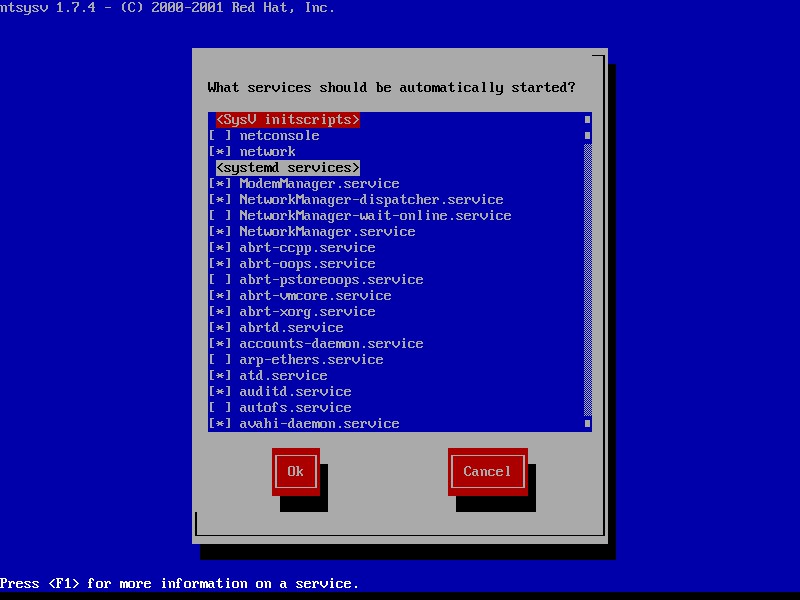800x600 pixels.
Task: Click the scrollbar bottom marker
Action: click(x=588, y=423)
